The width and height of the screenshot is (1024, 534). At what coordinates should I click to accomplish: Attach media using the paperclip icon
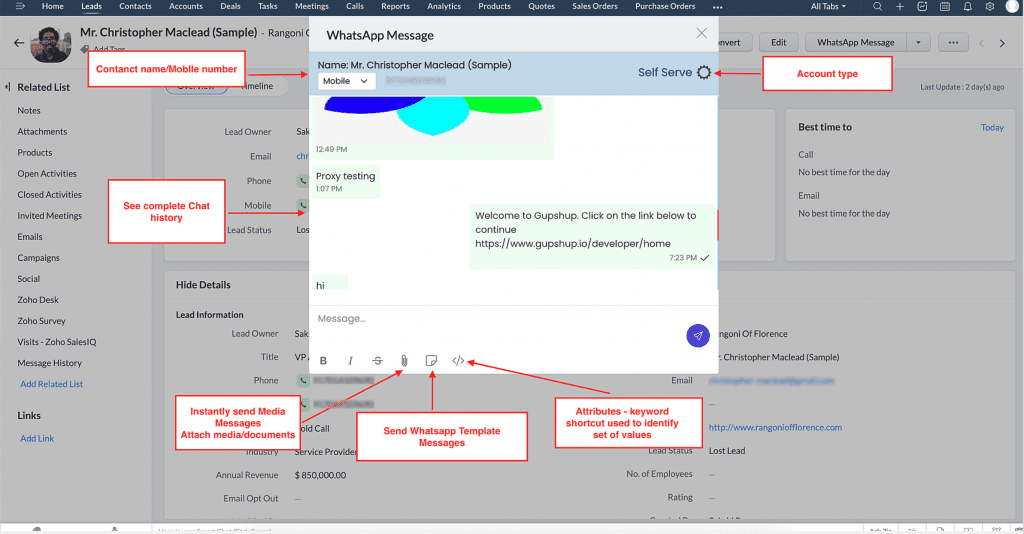(x=404, y=360)
